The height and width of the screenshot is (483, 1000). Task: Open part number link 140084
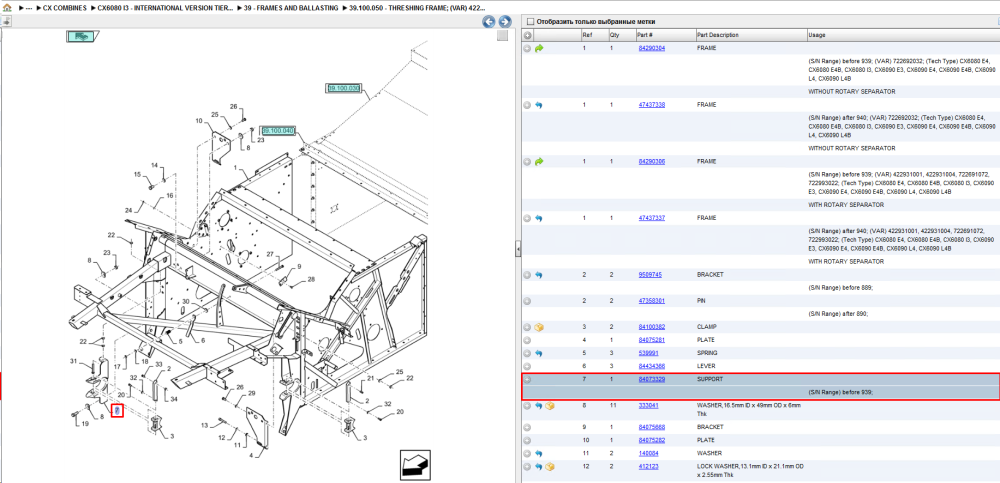coord(649,454)
